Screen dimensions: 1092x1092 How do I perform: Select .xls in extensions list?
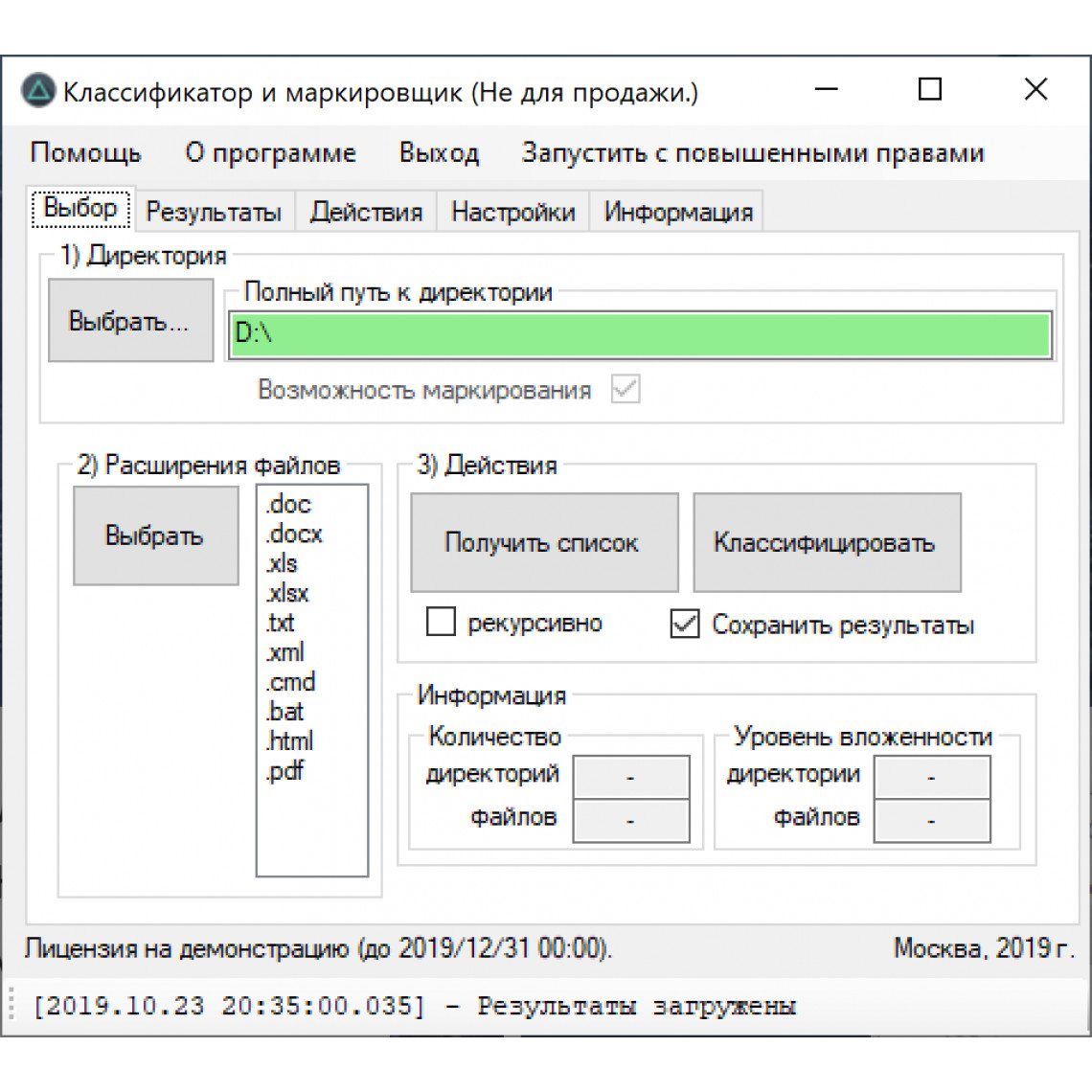282,563
